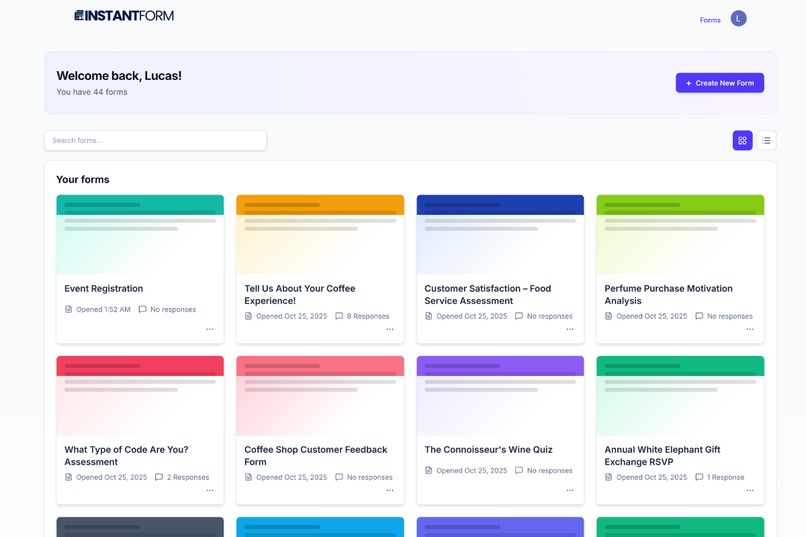The image size is (806, 537).
Task: Click document icon on Code Assessment card
Action: point(68,477)
